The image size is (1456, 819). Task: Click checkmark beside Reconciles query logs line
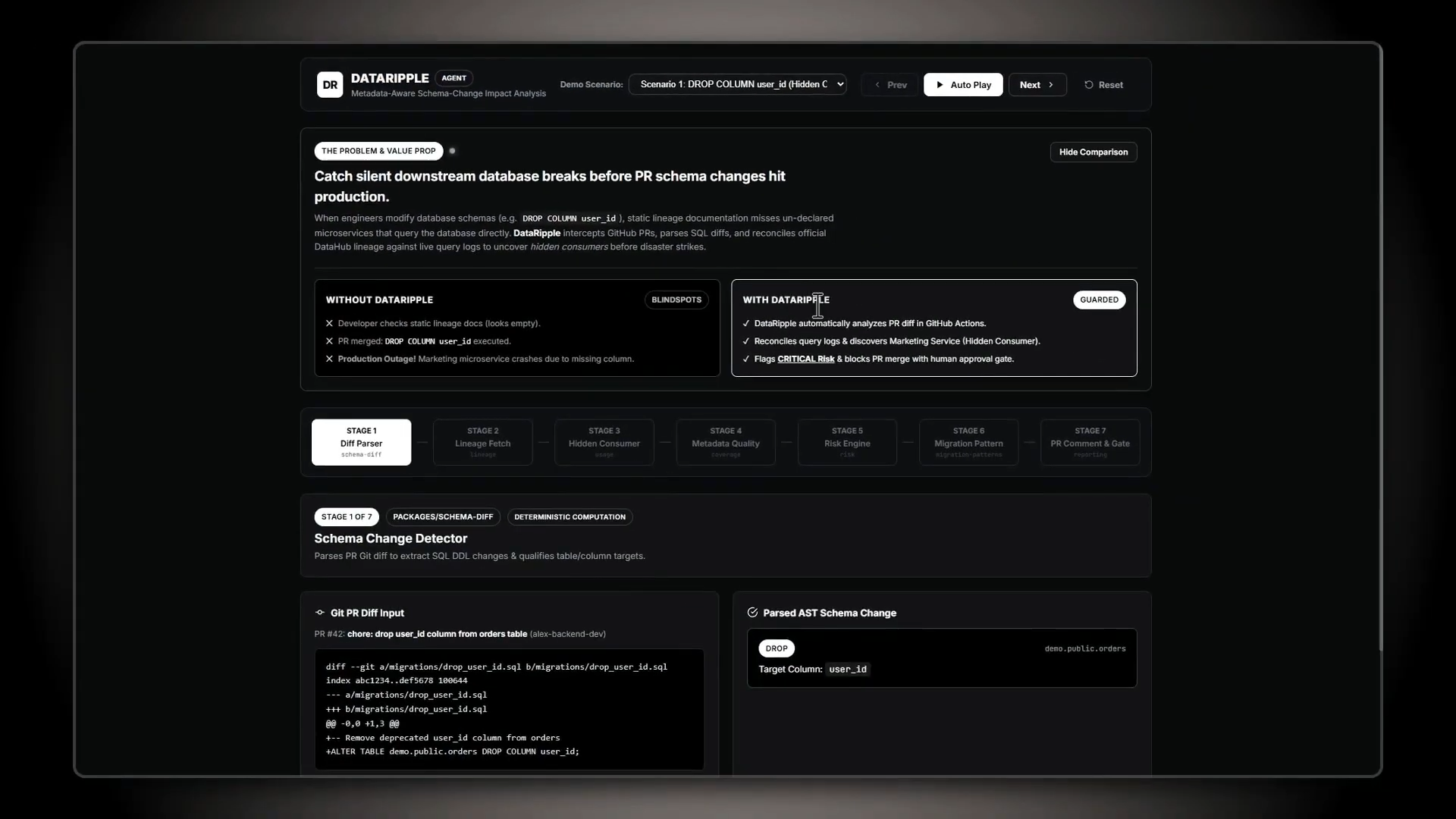point(746,341)
